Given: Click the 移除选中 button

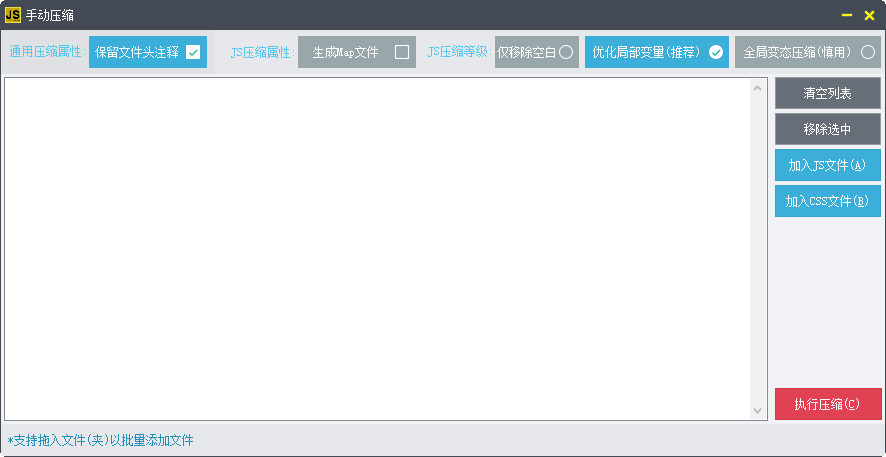Looking at the screenshot, I should pos(828,129).
